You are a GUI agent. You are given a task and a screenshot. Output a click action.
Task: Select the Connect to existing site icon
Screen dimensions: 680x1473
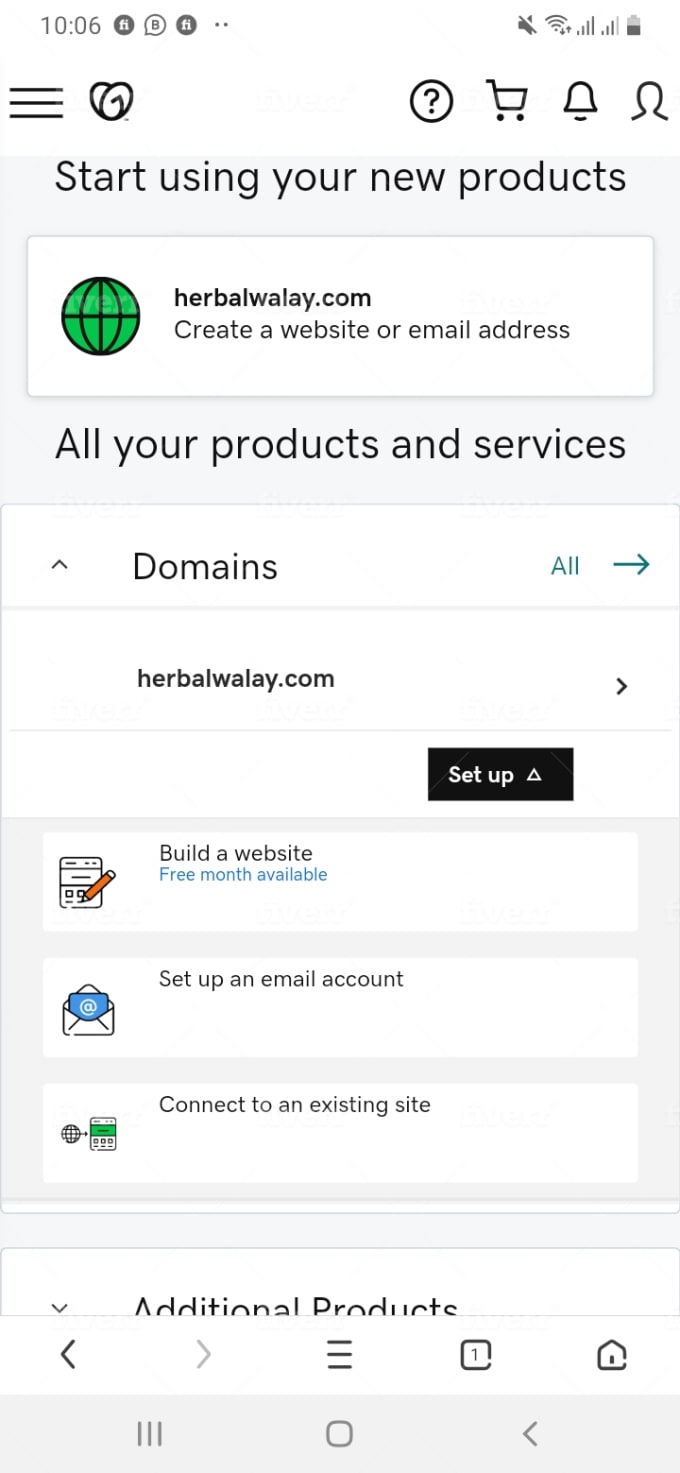pyautogui.click(x=88, y=1132)
